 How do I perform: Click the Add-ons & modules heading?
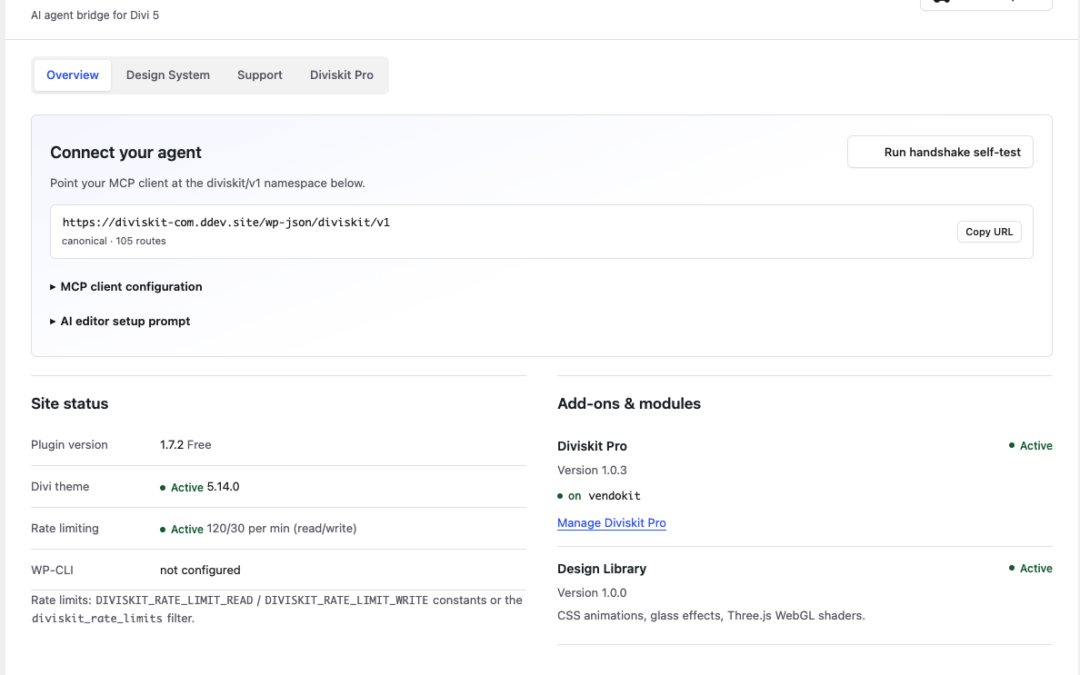(x=629, y=404)
